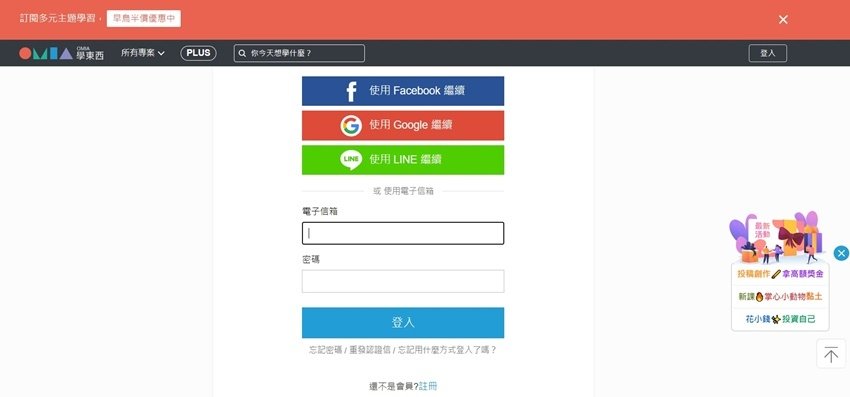Open 花小錢投資自己 promotion
The width and height of the screenshot is (850, 397).
pyautogui.click(x=780, y=319)
